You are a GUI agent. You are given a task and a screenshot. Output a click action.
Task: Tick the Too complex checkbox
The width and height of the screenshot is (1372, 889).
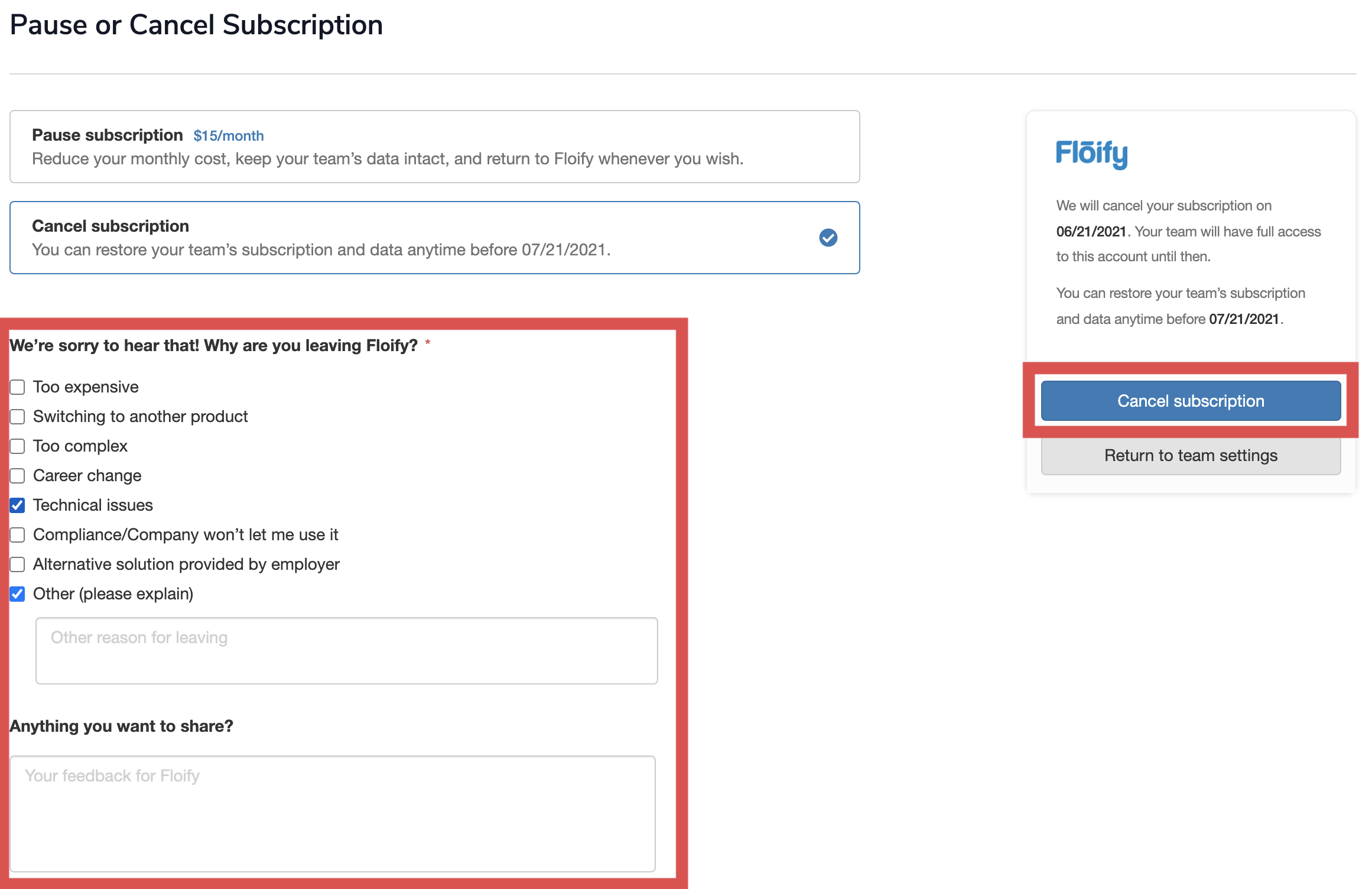point(18,446)
